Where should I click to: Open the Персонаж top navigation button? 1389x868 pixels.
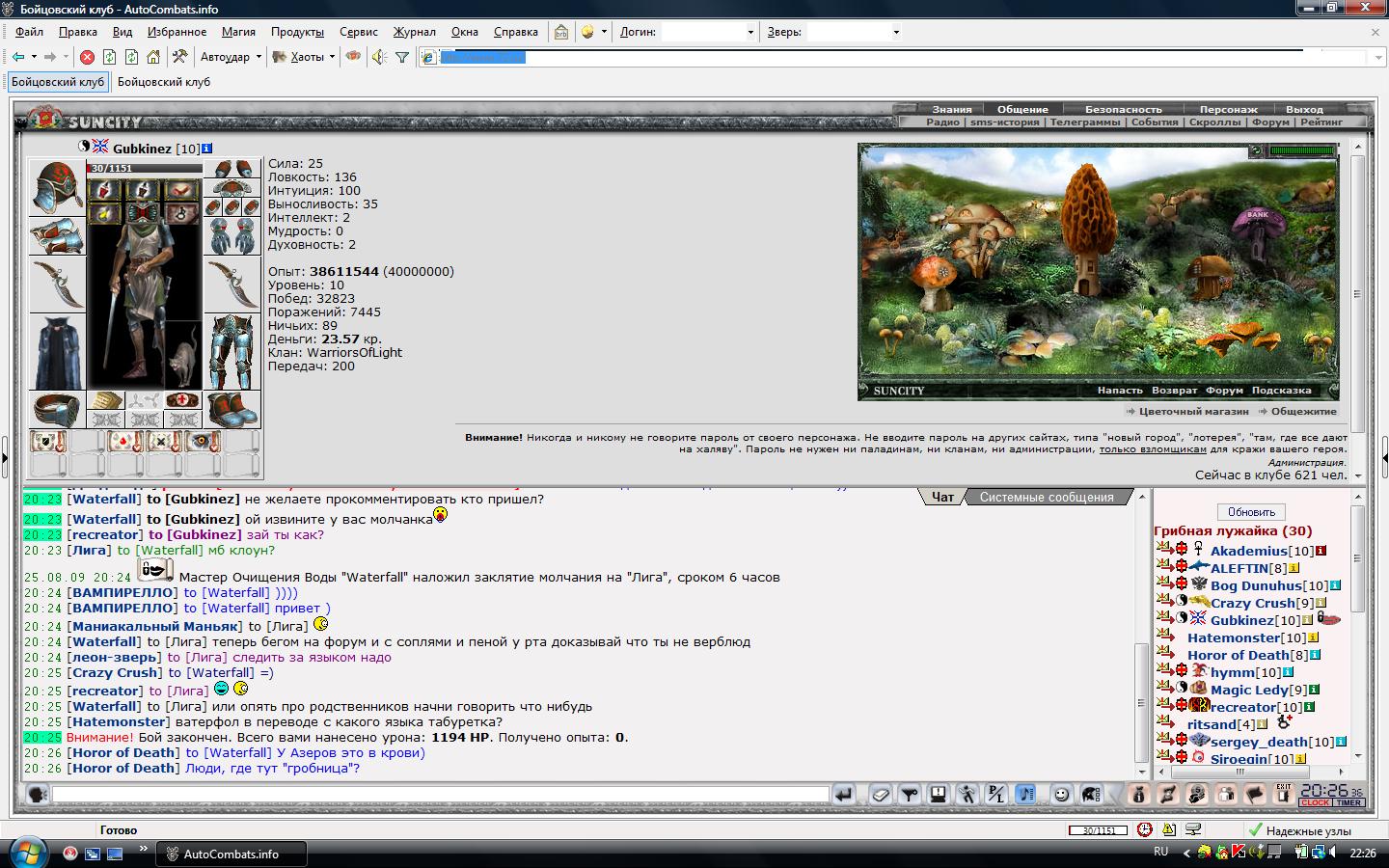[x=1228, y=109]
